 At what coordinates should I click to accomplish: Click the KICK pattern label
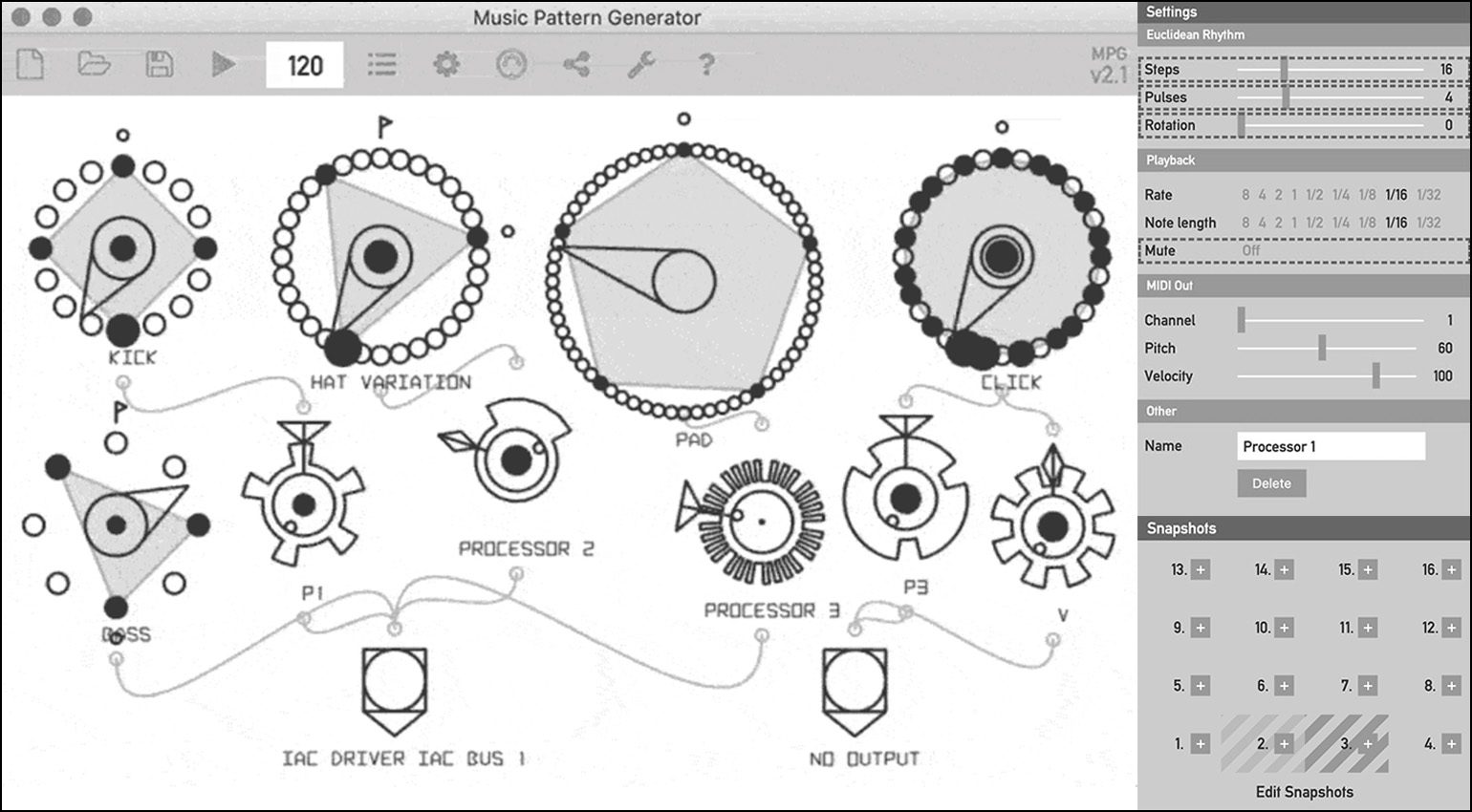(132, 358)
